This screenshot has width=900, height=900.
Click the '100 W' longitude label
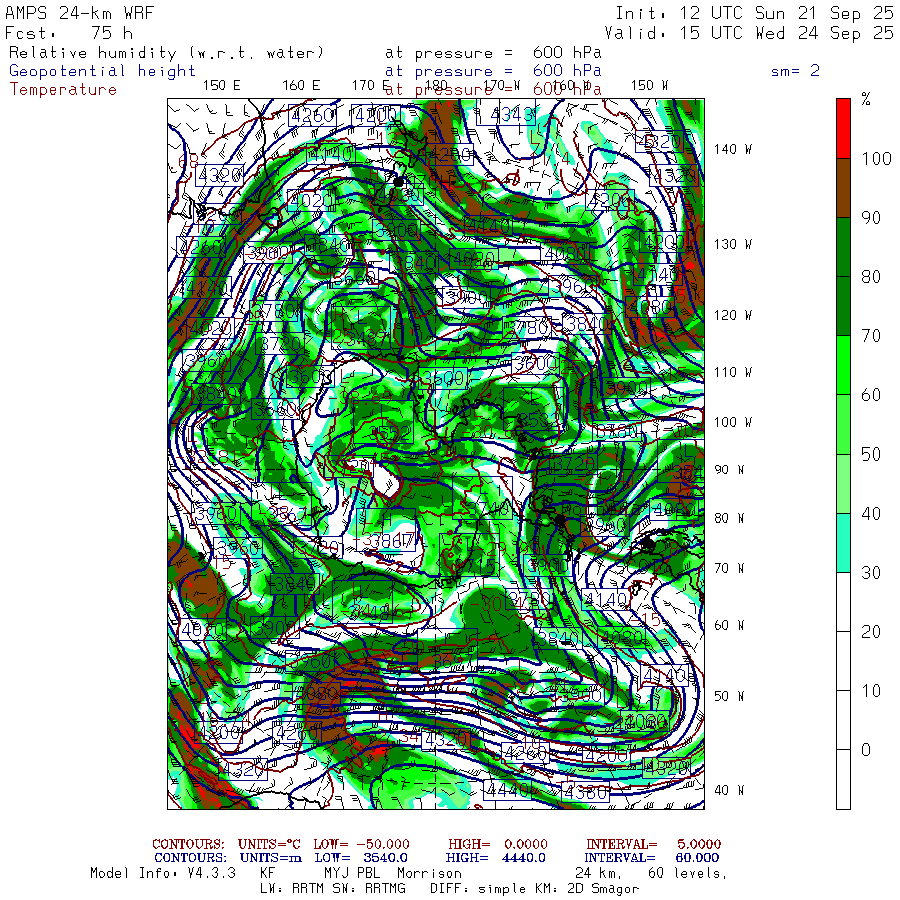733,422
